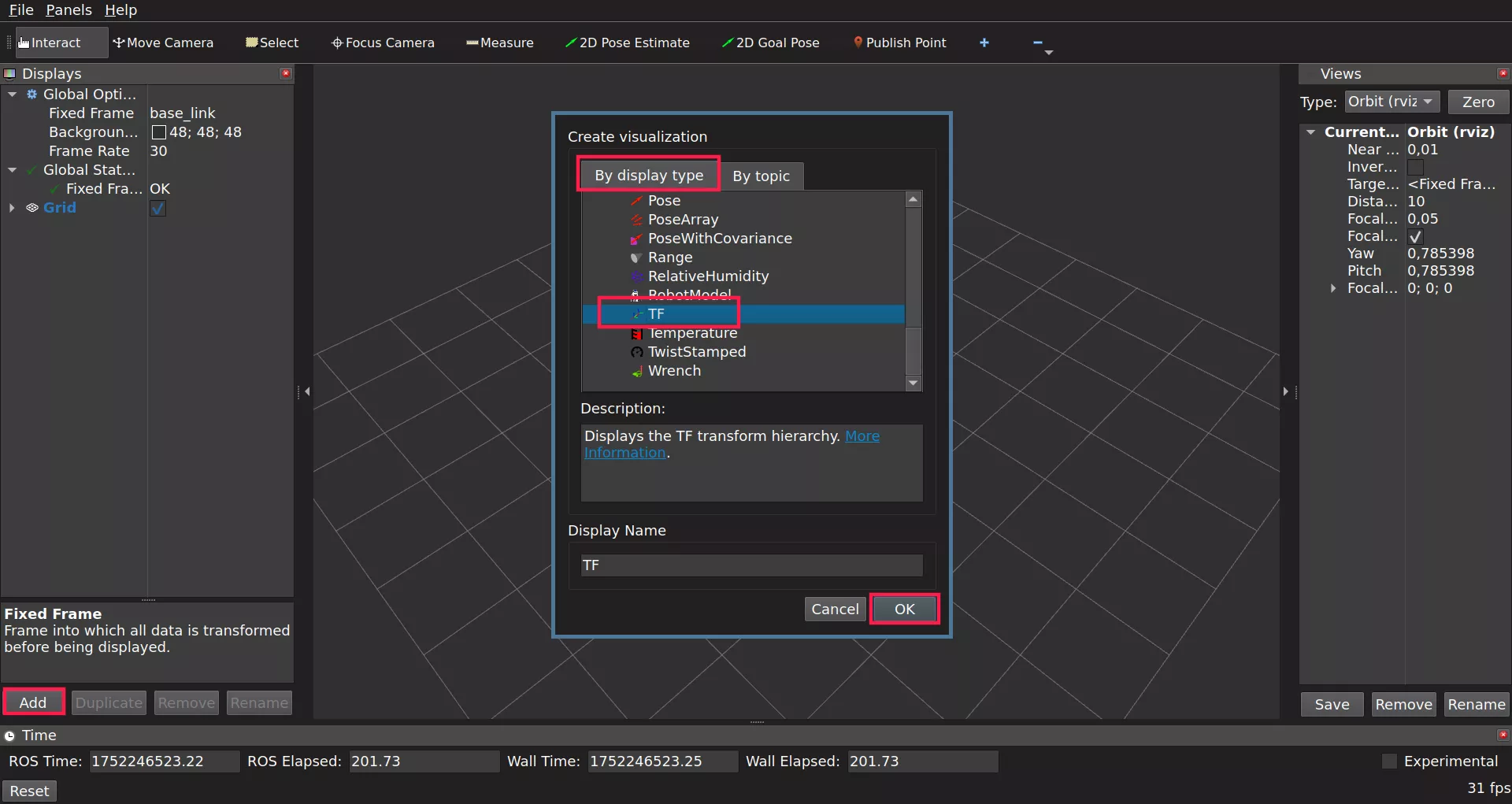Toggle the Invert Z axis checkbox
This screenshot has width=1512, height=804.
pos(1415,167)
